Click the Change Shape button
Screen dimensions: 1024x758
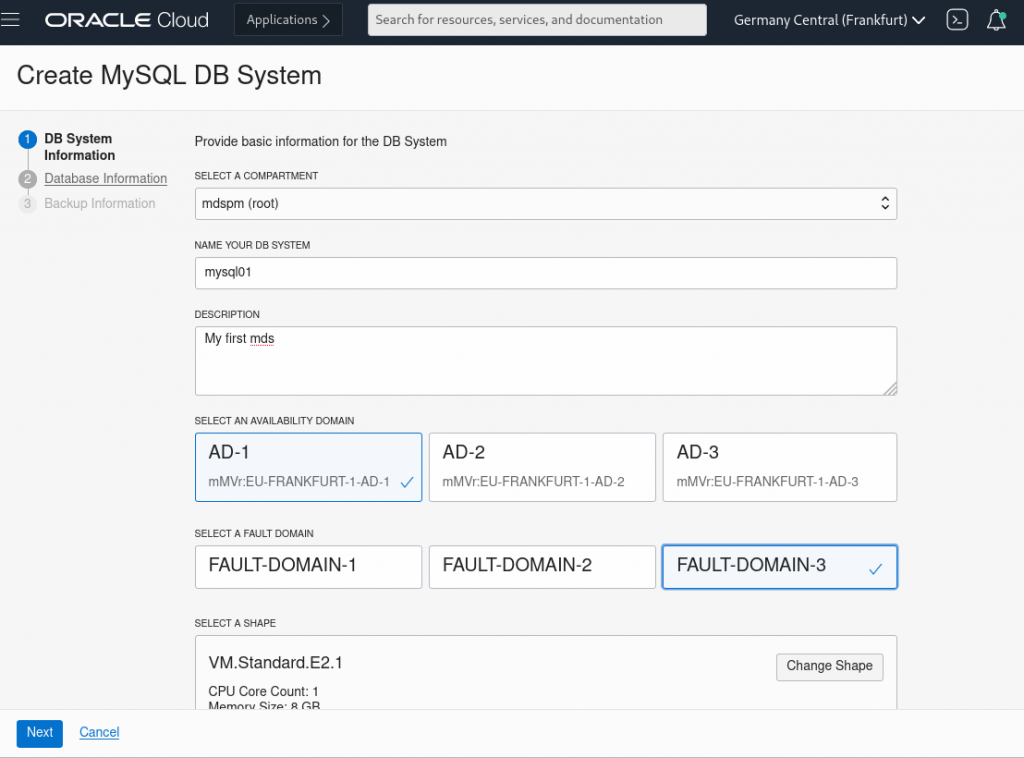829,667
